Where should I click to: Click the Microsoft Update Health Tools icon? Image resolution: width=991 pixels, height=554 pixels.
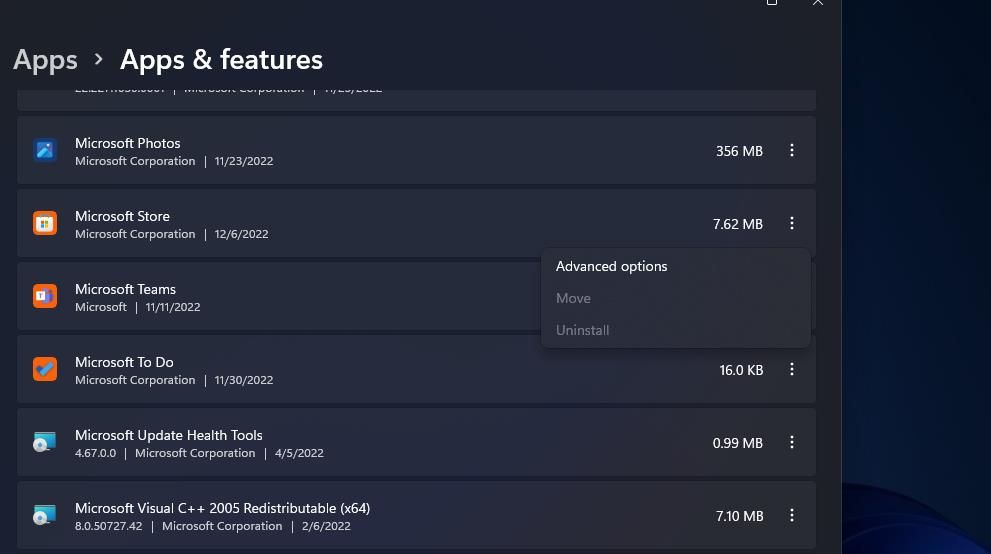click(x=44, y=443)
